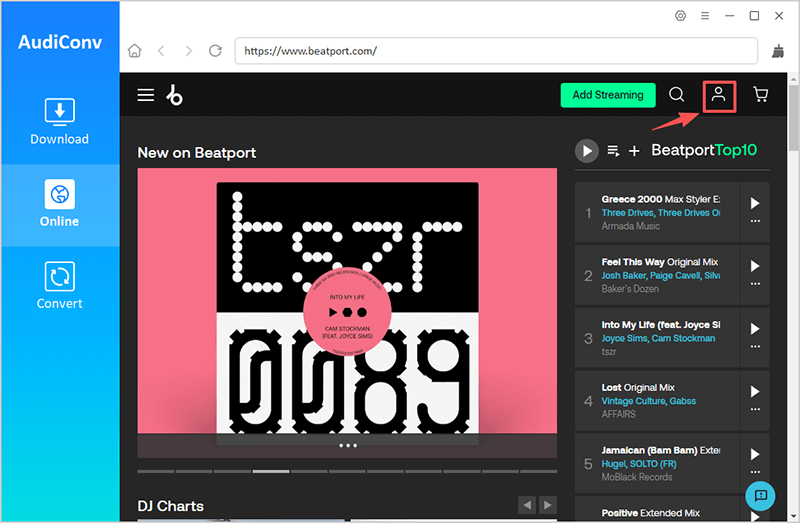The image size is (800, 523).
Task: Open Greece 2000 track title
Action: tap(661, 200)
